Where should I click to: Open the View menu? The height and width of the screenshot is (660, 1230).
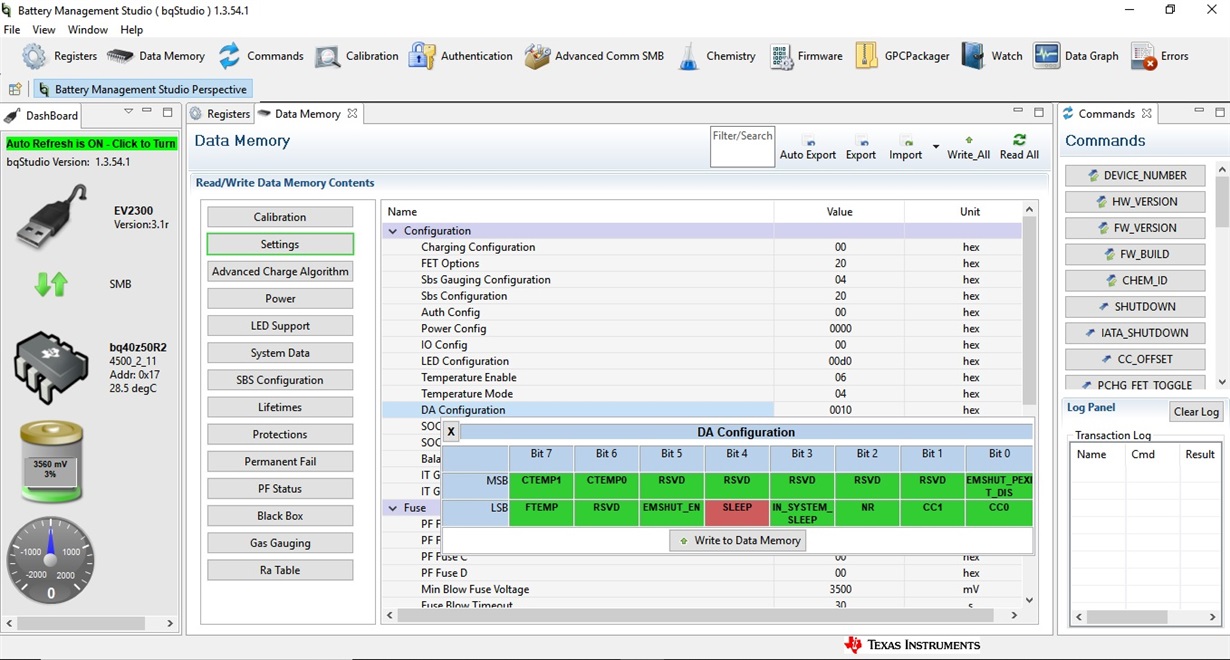point(44,30)
